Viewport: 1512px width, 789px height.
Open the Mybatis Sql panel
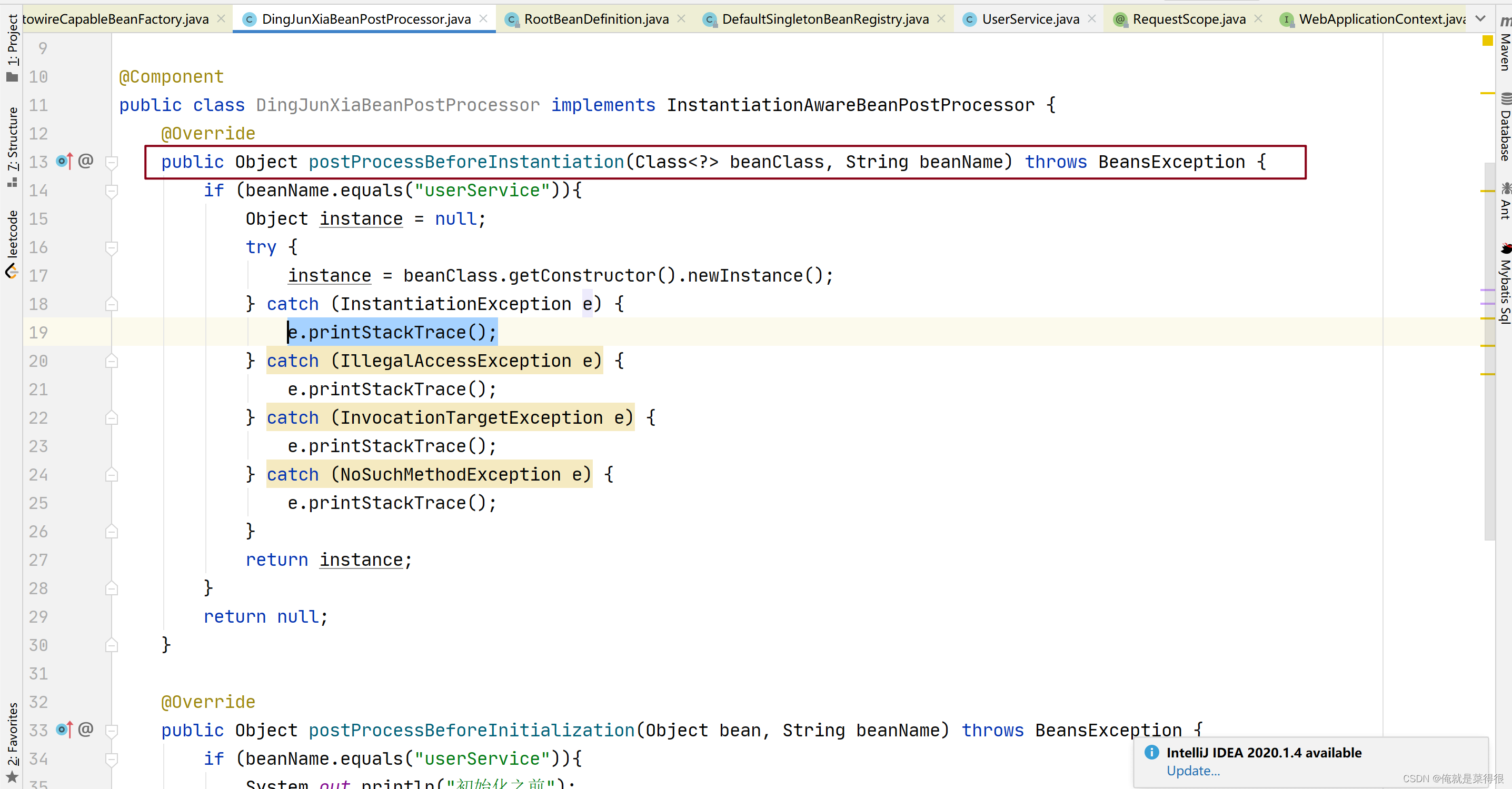[1505, 283]
